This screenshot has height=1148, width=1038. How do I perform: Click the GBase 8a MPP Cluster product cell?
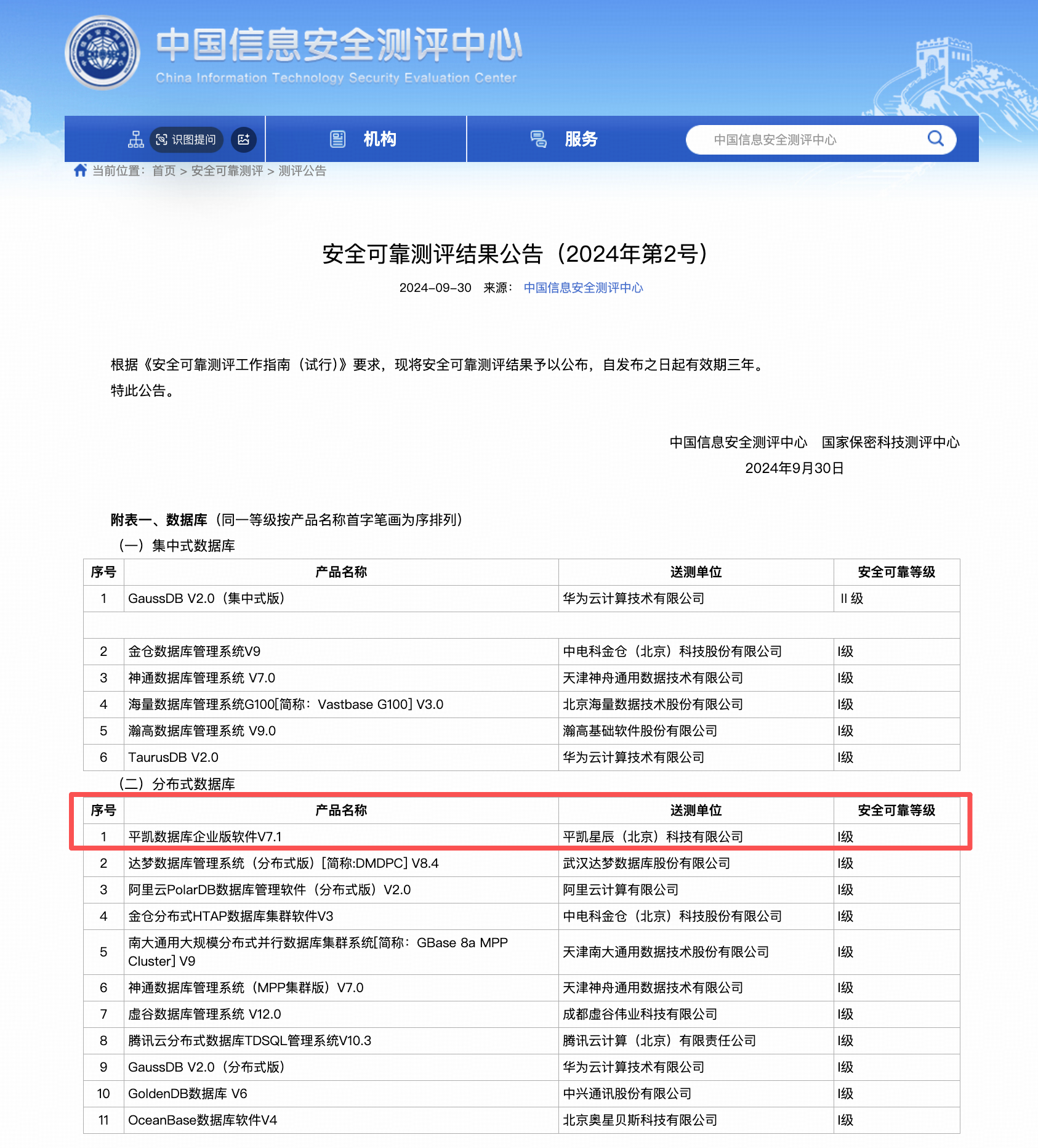pos(341,952)
